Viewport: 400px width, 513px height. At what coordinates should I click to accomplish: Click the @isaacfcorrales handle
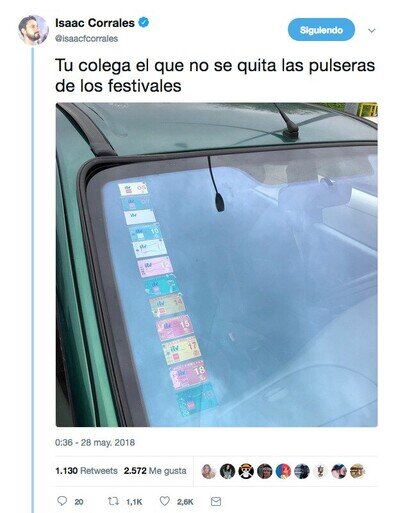click(86, 39)
